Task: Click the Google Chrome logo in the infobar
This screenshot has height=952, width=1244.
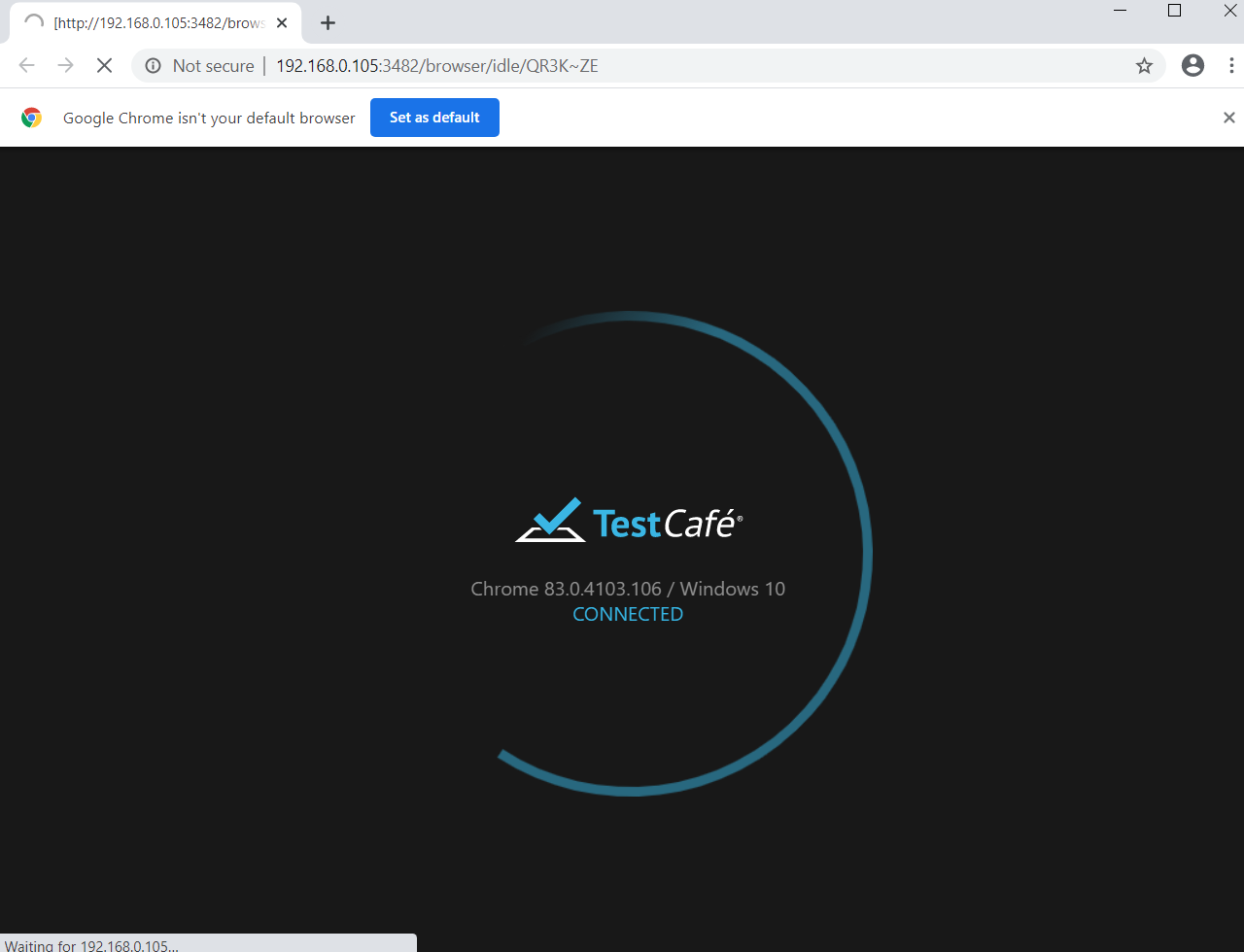Action: [x=32, y=118]
